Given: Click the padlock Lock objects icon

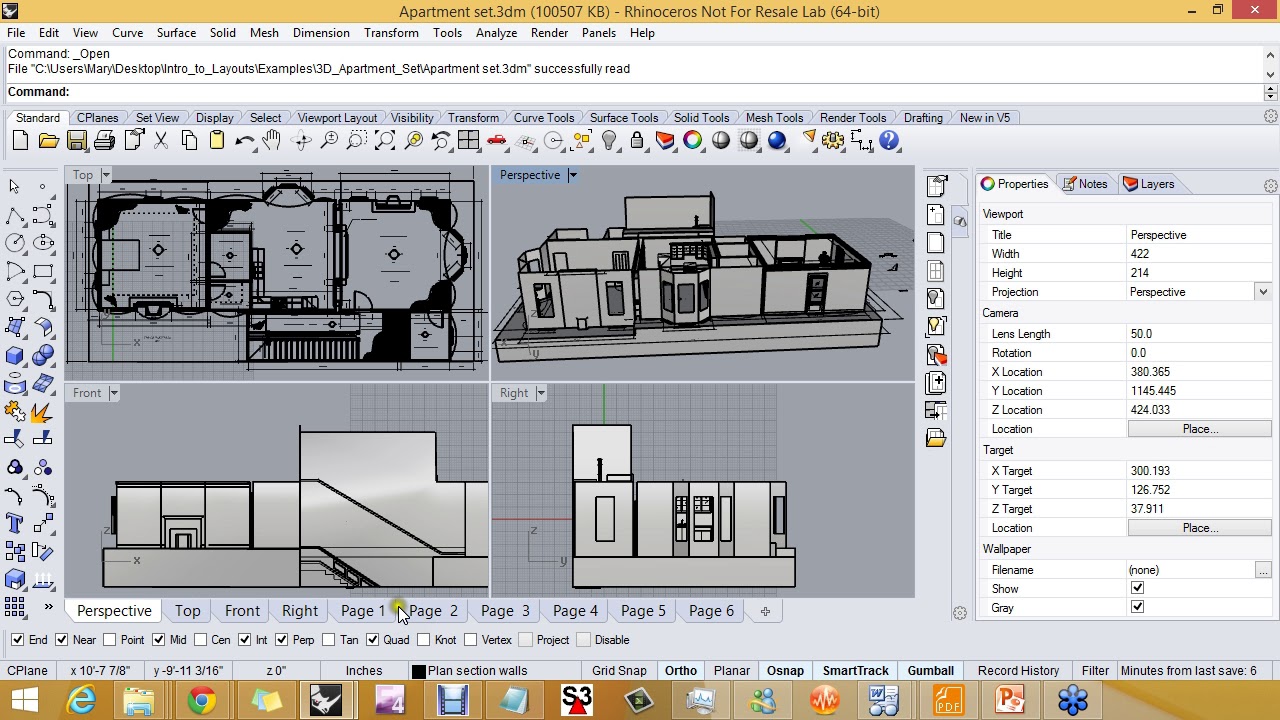Looking at the screenshot, I should [637, 141].
